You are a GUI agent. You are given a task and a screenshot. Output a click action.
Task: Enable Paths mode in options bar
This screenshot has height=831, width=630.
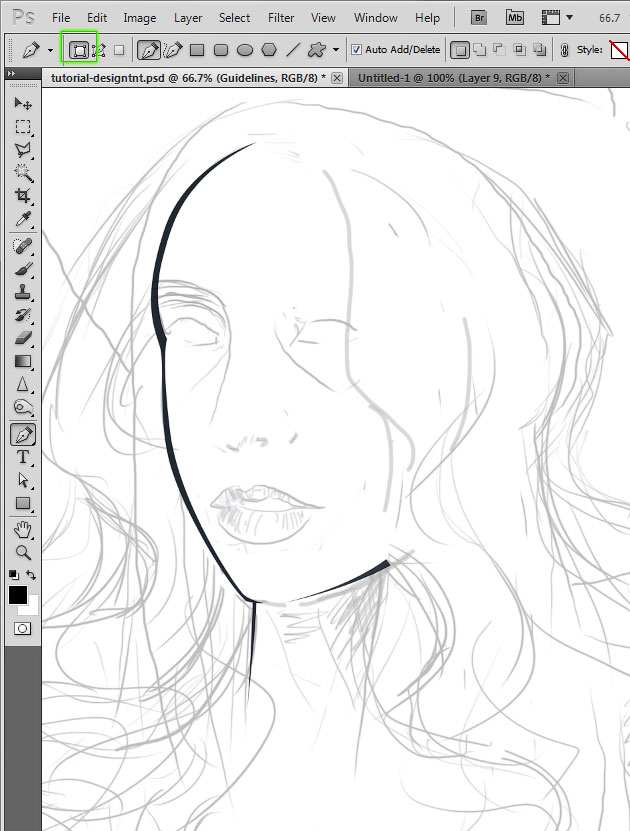click(99, 50)
